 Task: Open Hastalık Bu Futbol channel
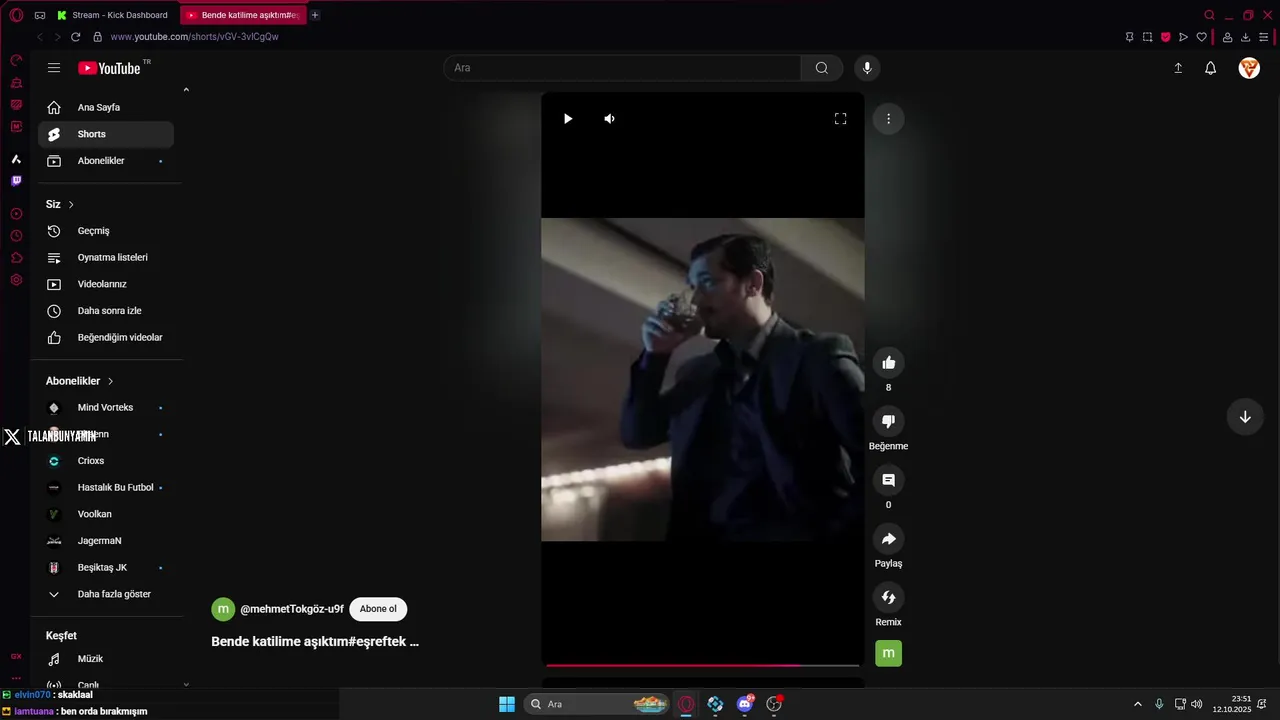(106, 487)
